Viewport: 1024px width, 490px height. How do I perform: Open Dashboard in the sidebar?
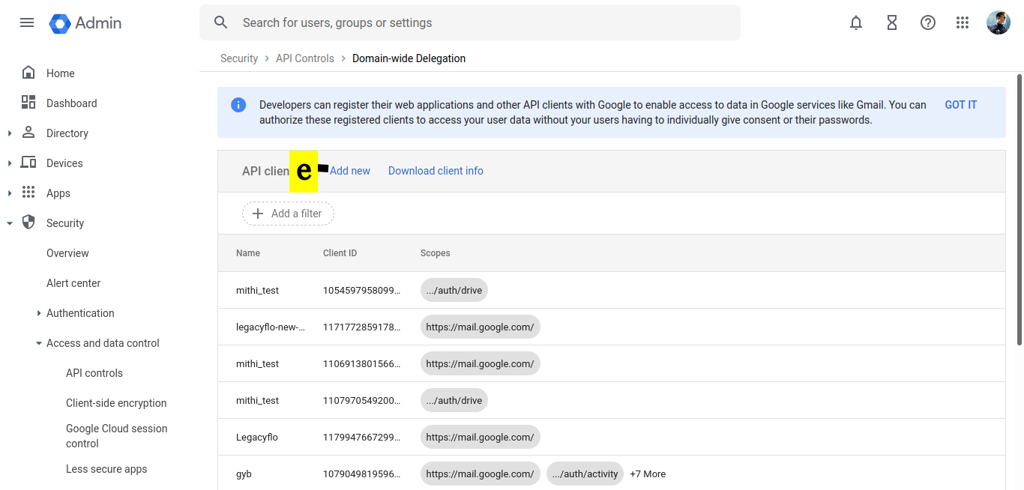[71, 103]
